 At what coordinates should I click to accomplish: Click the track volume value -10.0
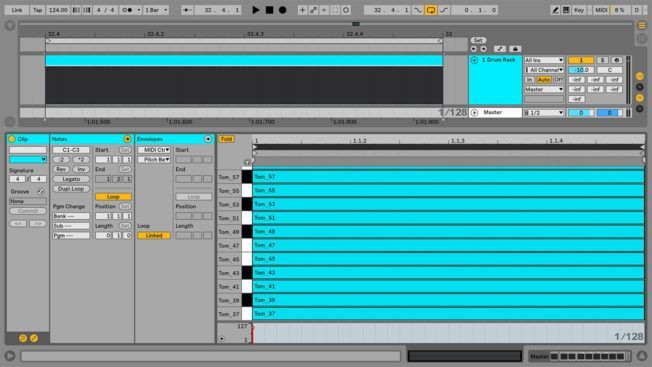(581, 70)
